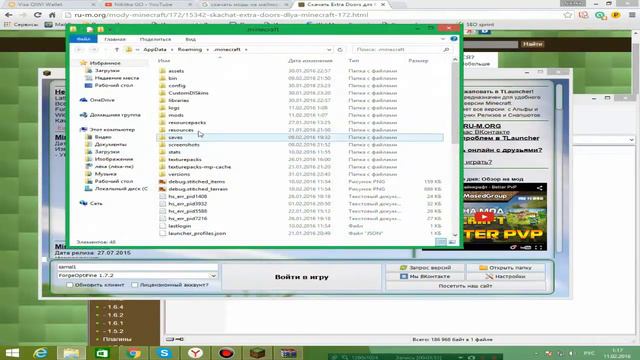Open TLauncher Настройки button
This screenshot has width=640, height=360.
click(x=506, y=276)
